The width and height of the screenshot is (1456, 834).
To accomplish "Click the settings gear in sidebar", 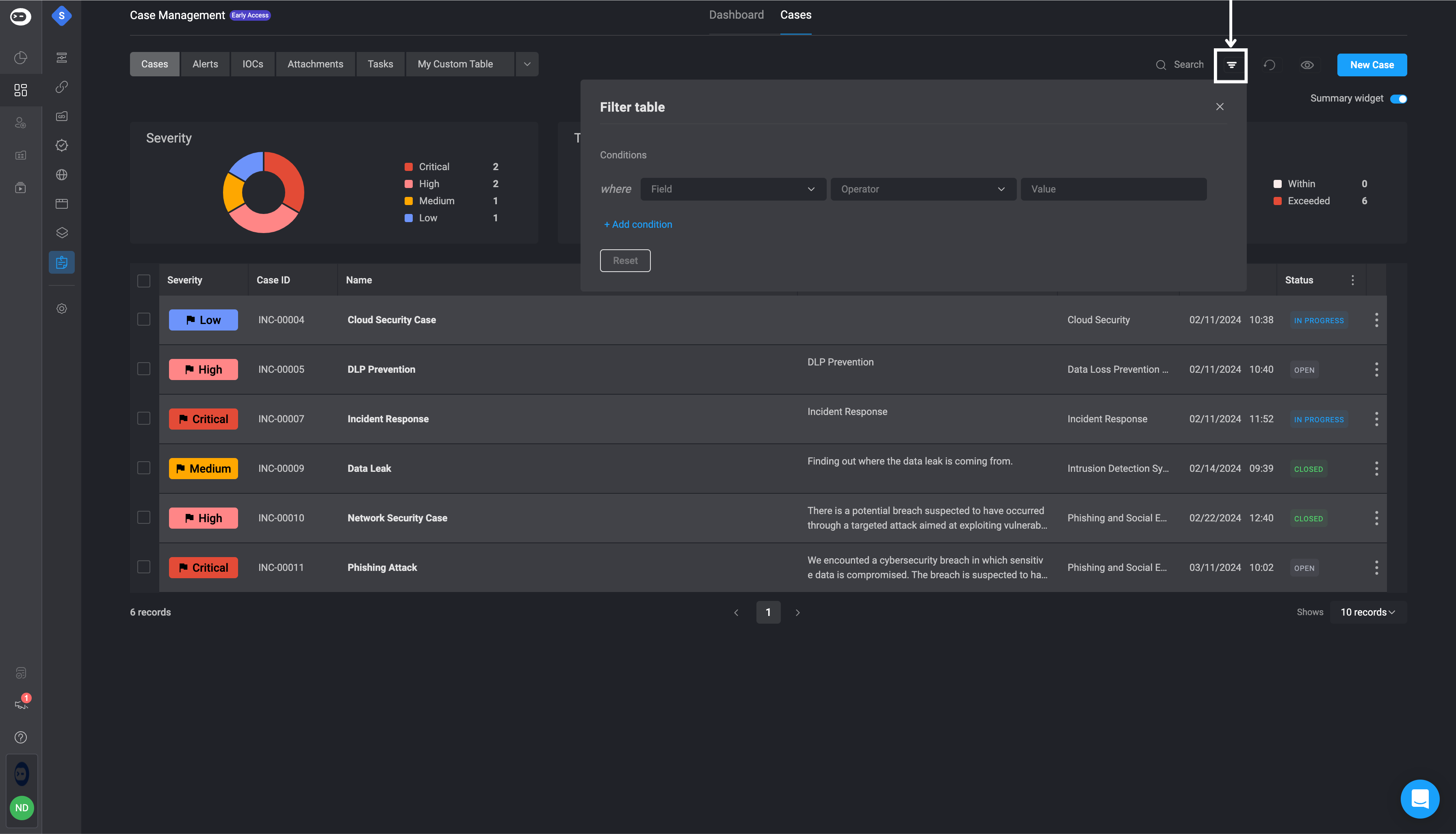I will coord(62,309).
